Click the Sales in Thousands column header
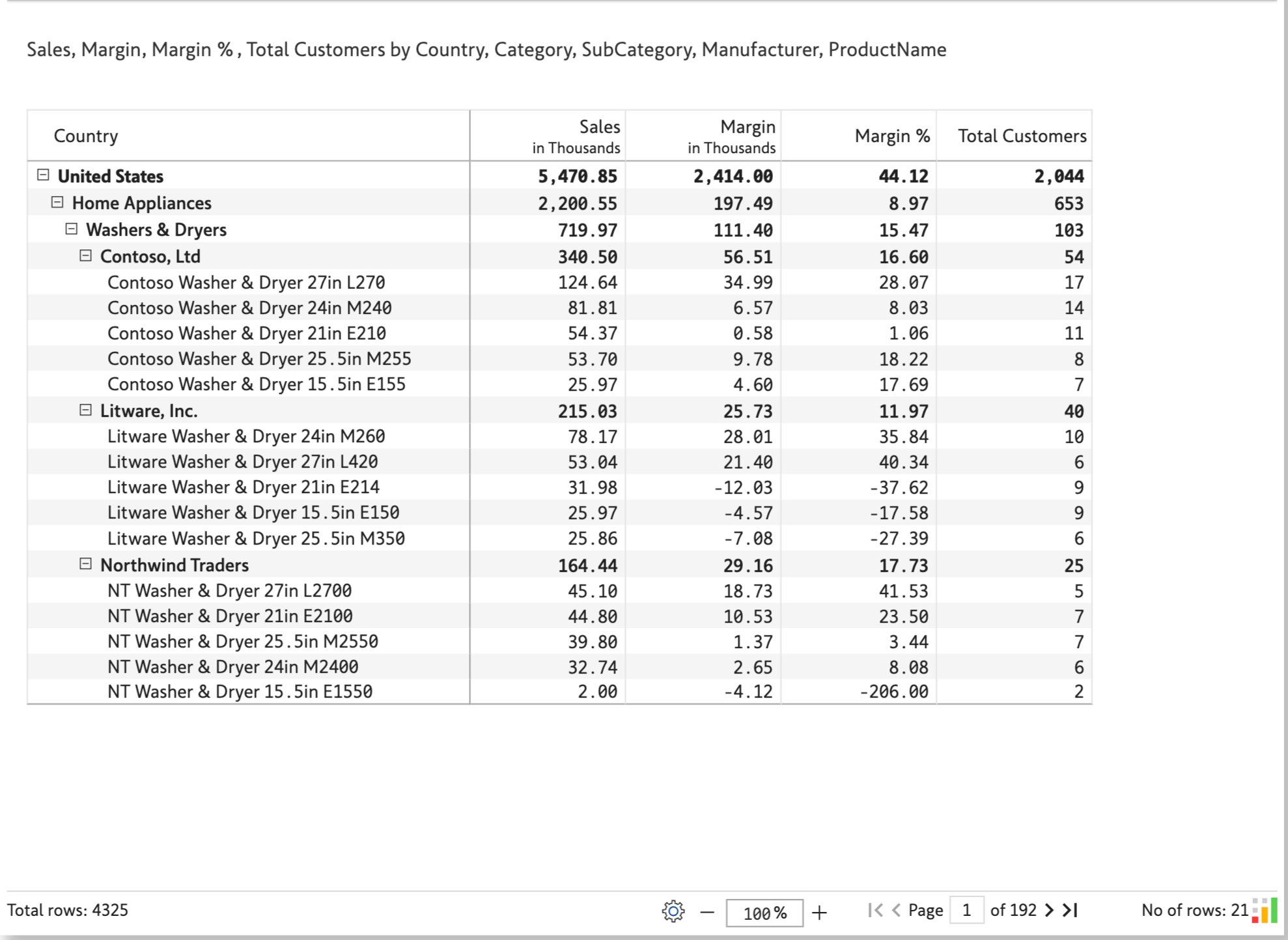This screenshot has width=1288, height=940. pos(548,135)
